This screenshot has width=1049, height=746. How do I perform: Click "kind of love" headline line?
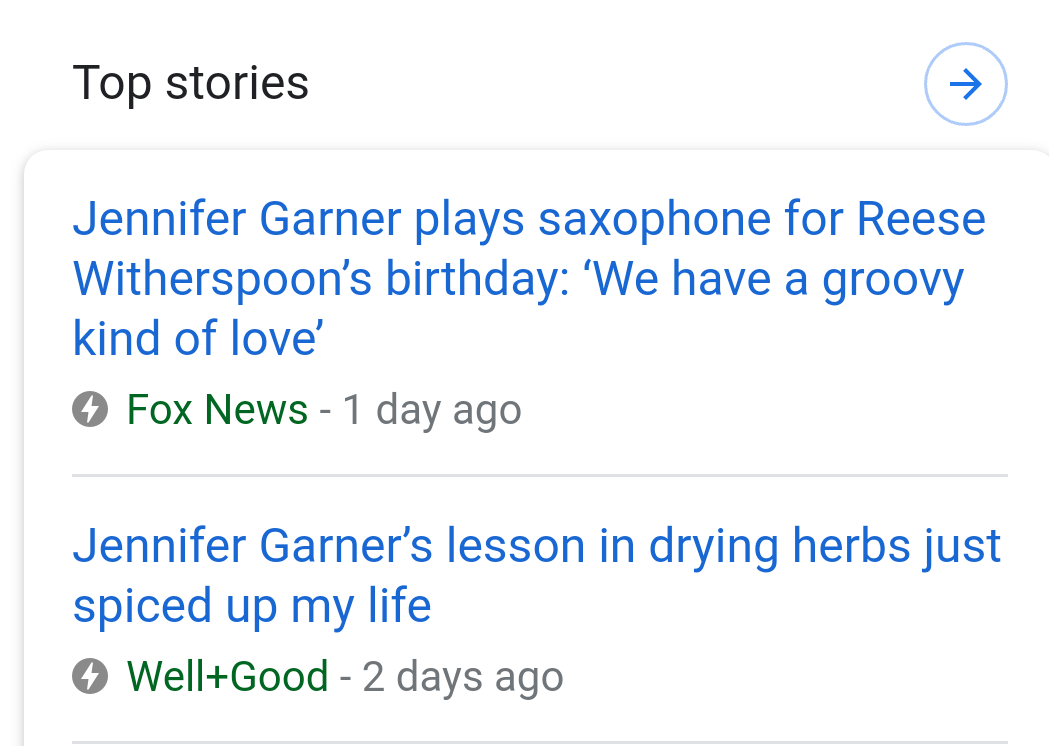click(x=198, y=338)
